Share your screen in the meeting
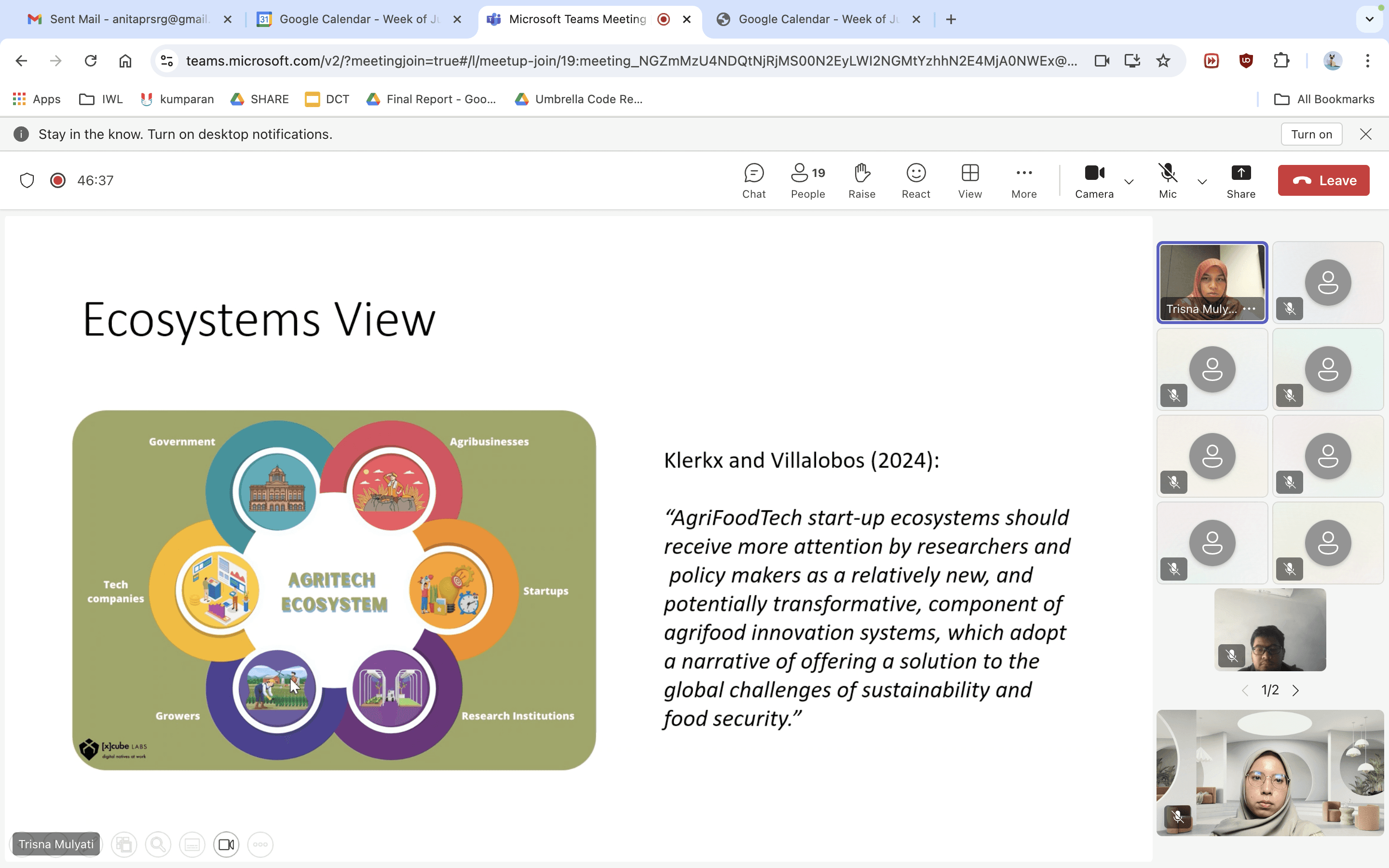Screen dimensions: 1389x868 point(1241,181)
